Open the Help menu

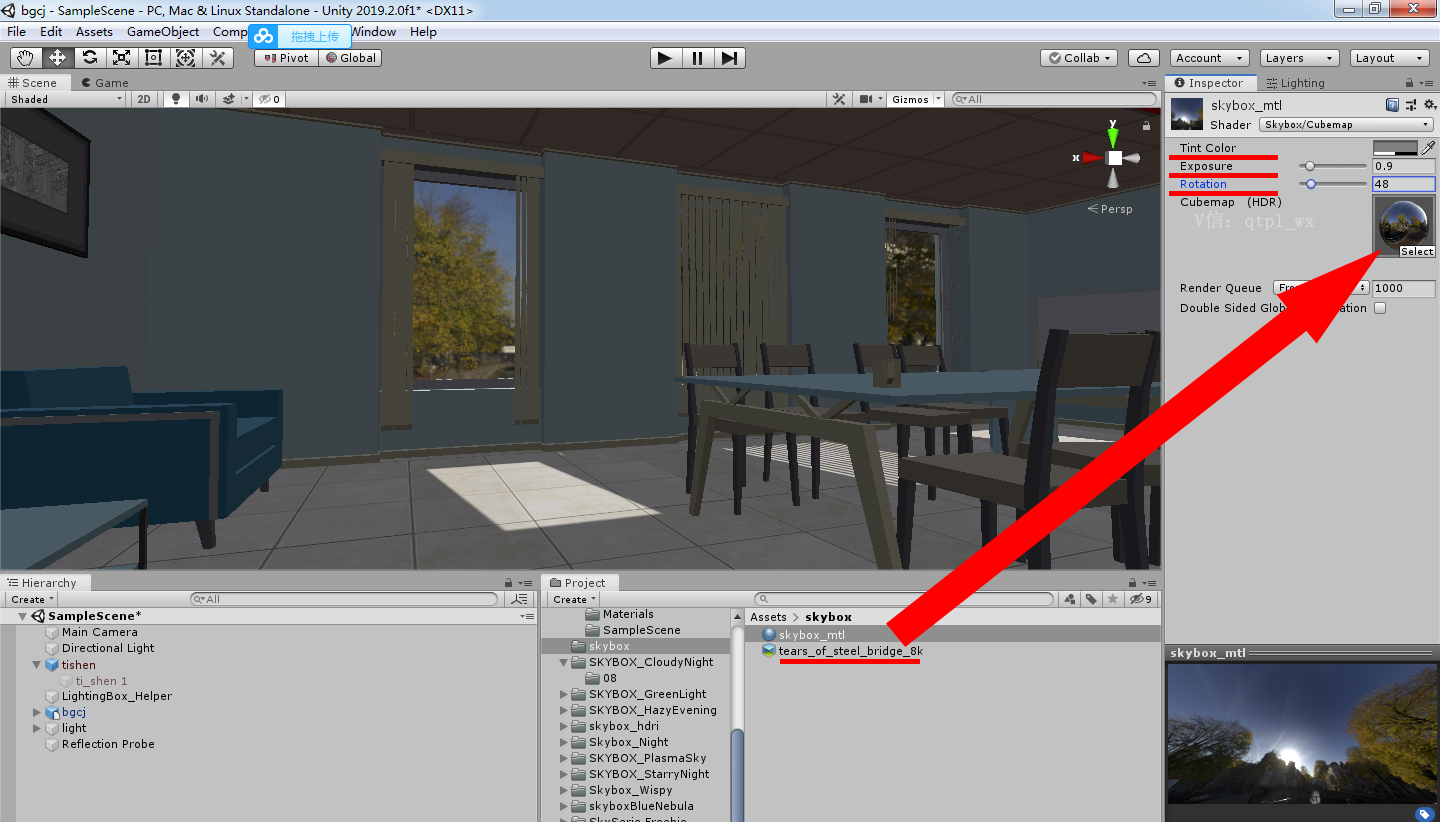pyautogui.click(x=423, y=32)
